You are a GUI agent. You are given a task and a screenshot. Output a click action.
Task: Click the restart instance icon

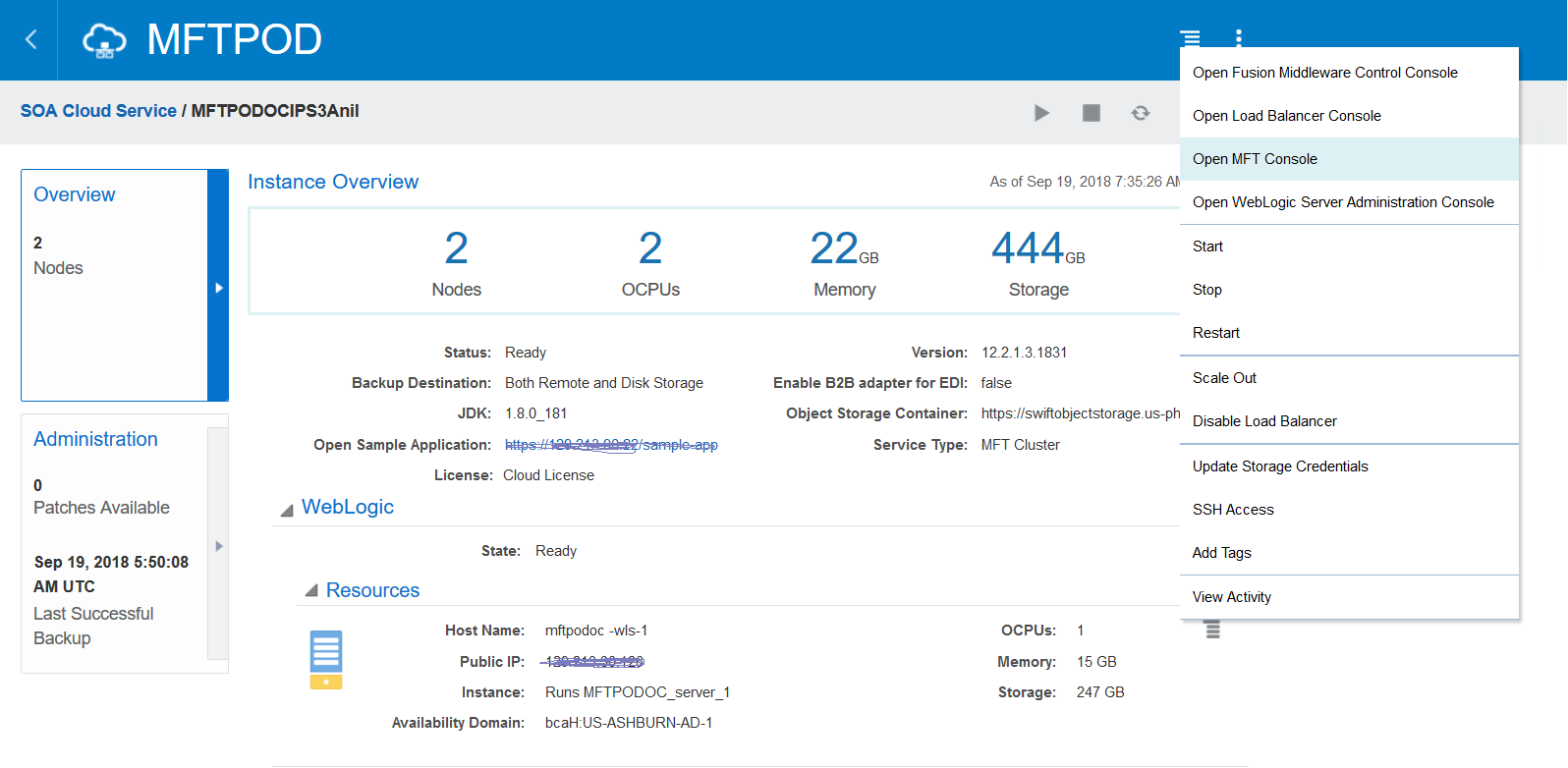point(1140,113)
